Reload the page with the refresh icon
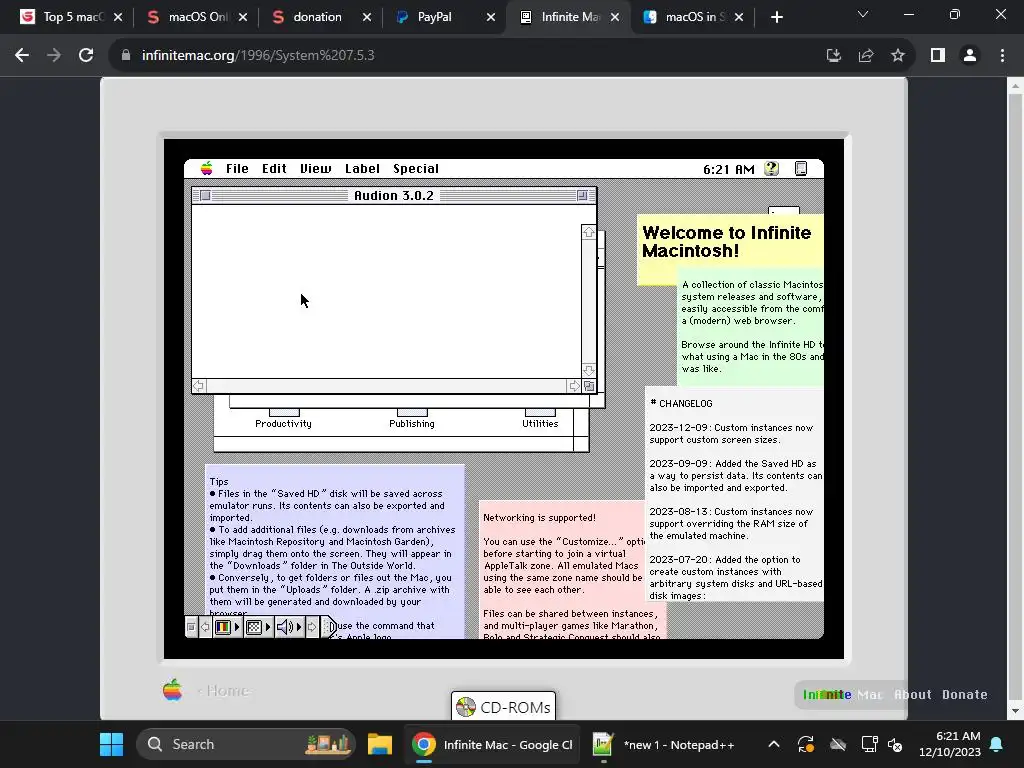This screenshot has width=1024, height=768. (x=86, y=56)
